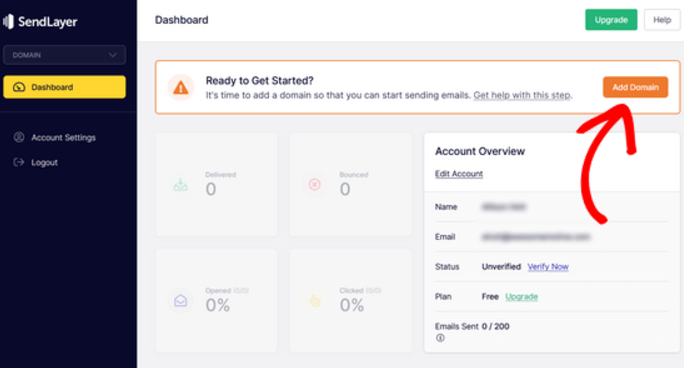Choose Logout in the sidebar
Image resolution: width=684 pixels, height=368 pixels.
pyautogui.click(x=44, y=162)
